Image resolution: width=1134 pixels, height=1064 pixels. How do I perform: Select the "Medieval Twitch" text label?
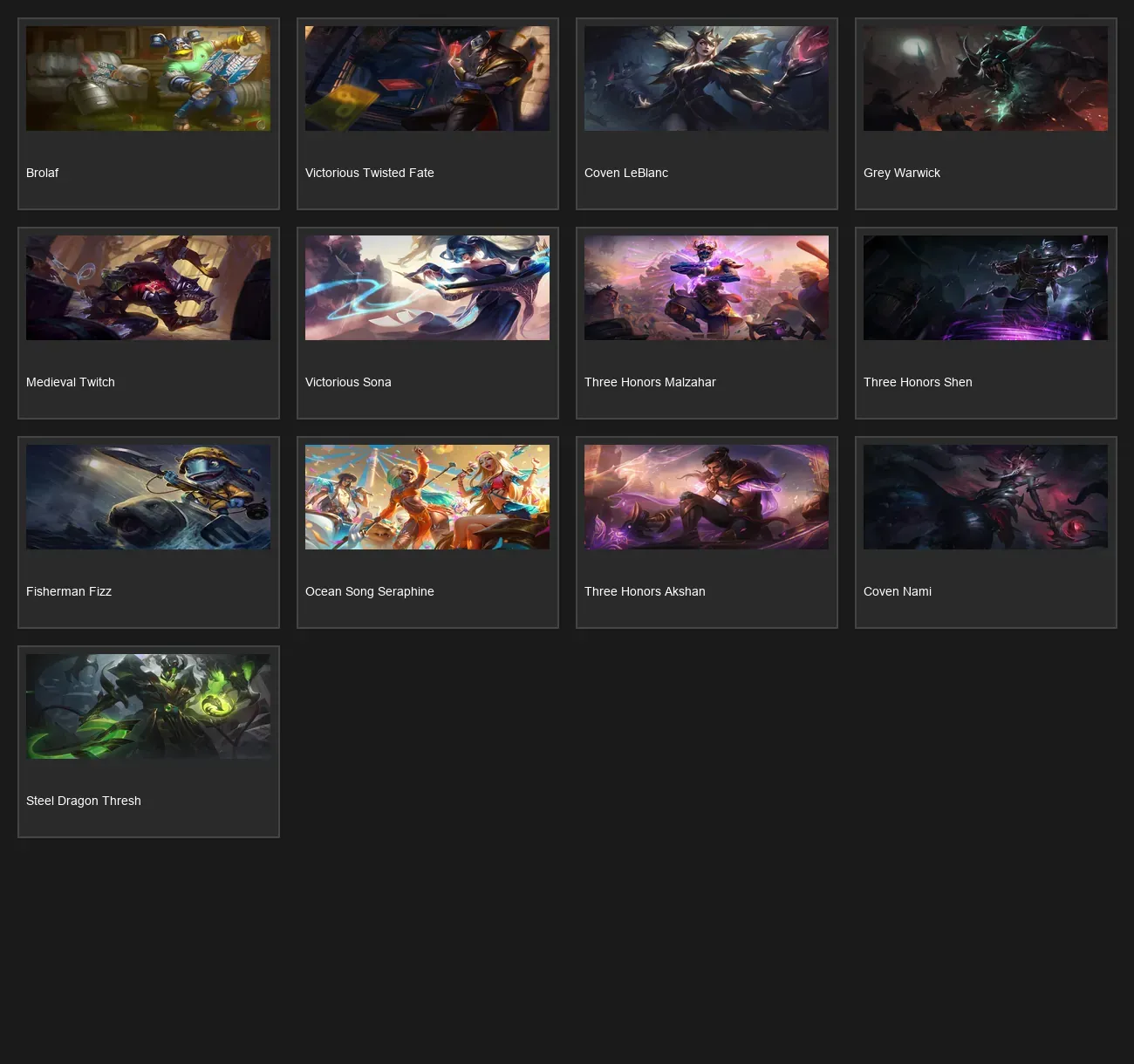(71, 382)
